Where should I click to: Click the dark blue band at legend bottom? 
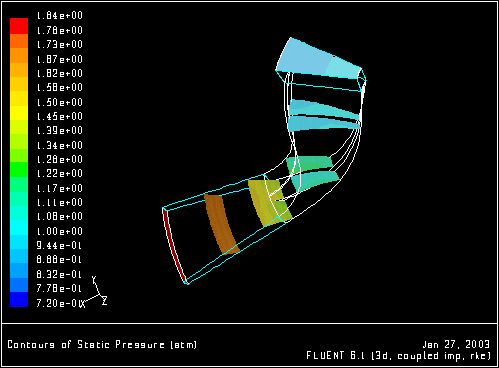[19, 300]
